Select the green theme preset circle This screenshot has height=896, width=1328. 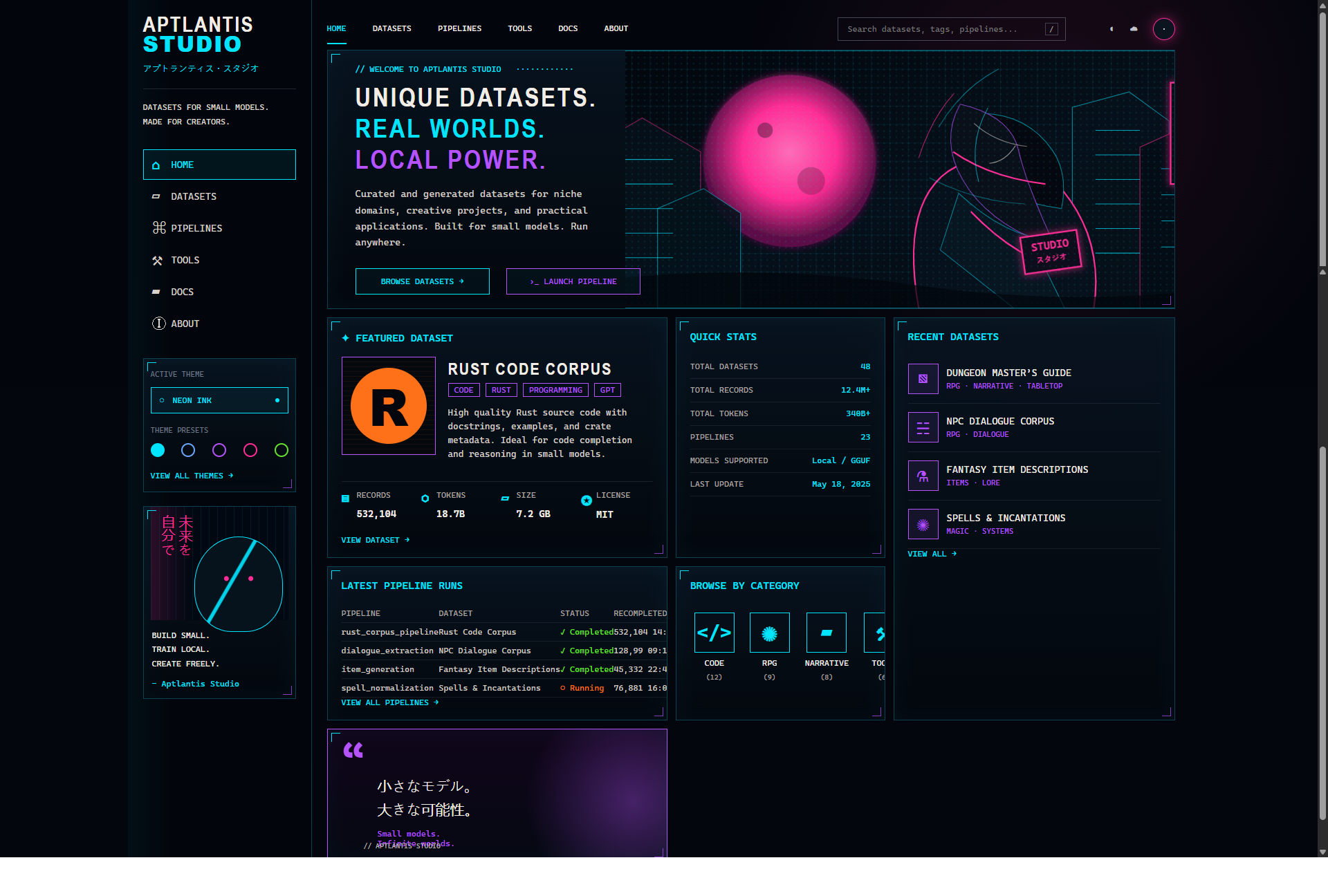pos(282,451)
